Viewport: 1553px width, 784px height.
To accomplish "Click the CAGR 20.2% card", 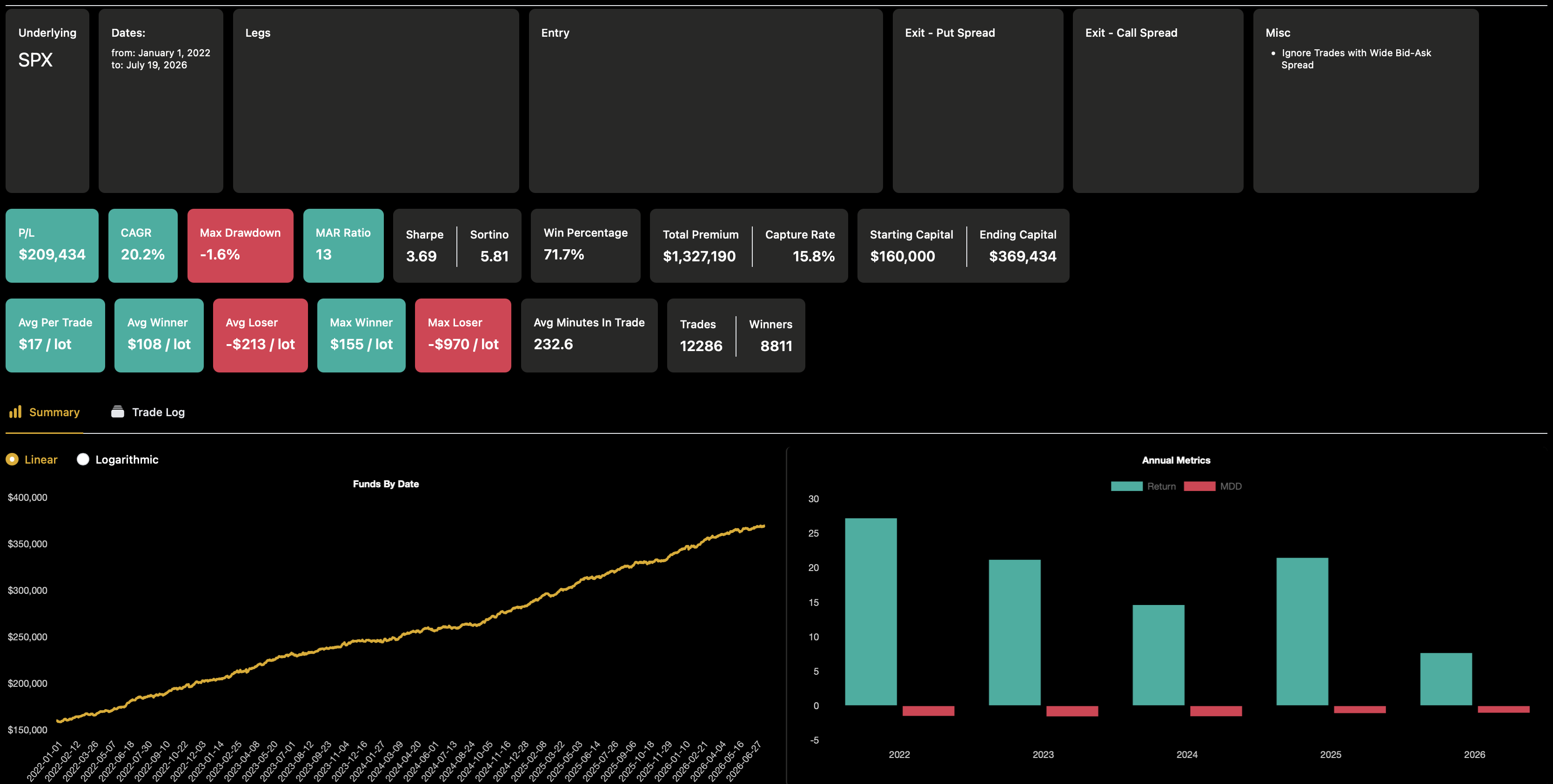I will (143, 245).
